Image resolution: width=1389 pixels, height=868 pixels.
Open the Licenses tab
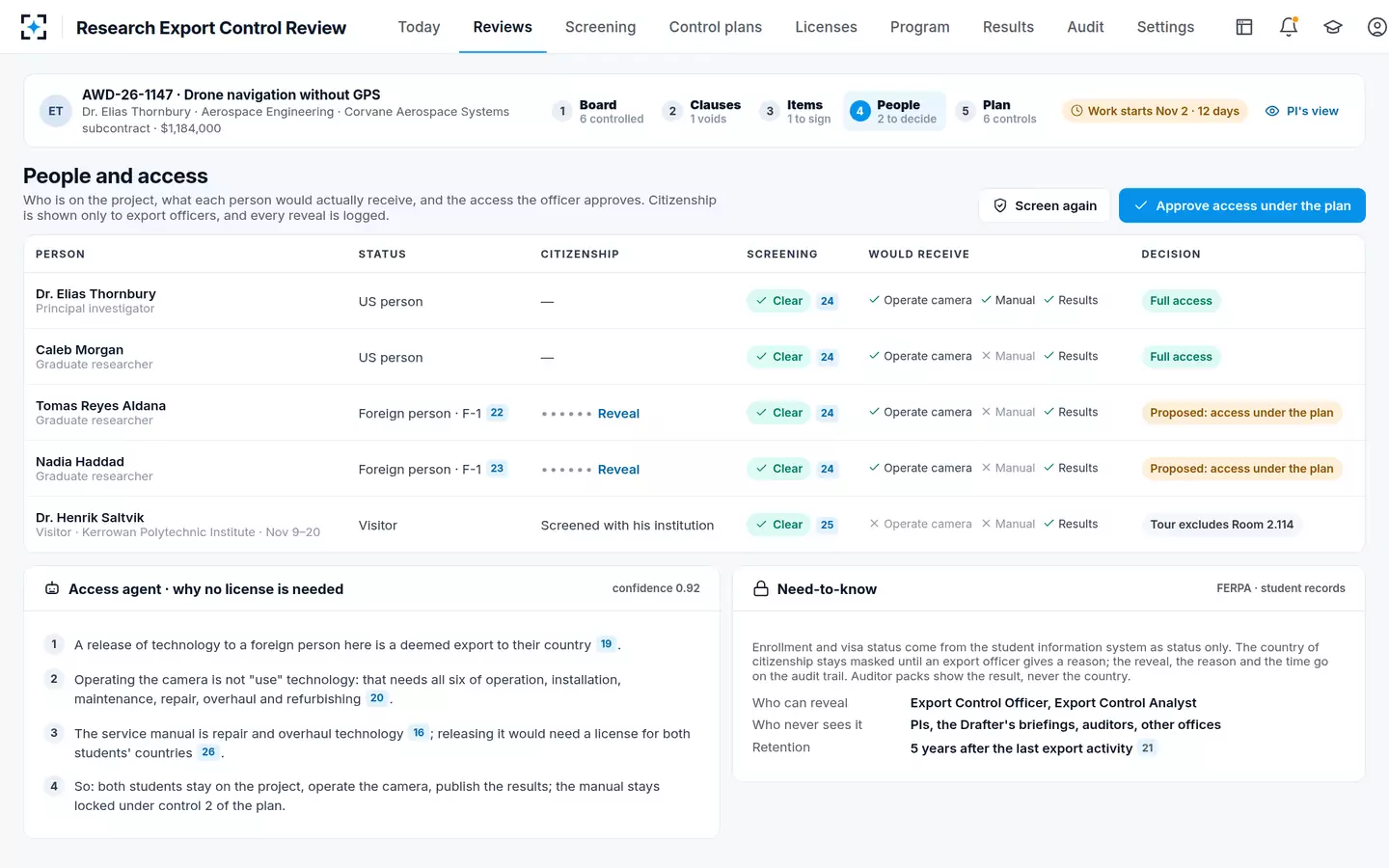click(x=826, y=27)
